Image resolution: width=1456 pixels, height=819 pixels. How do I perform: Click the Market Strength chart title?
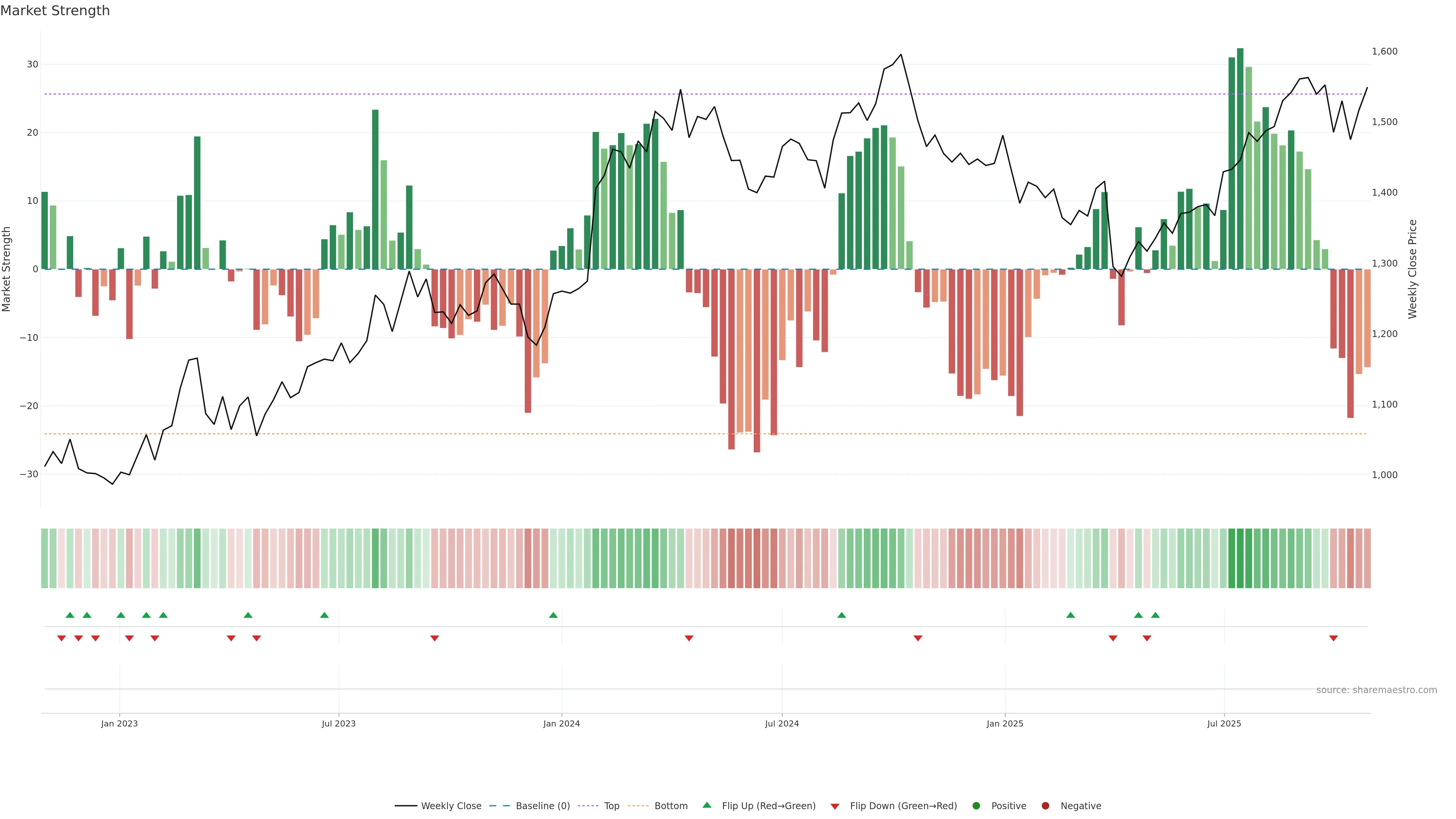pyautogui.click(x=55, y=11)
